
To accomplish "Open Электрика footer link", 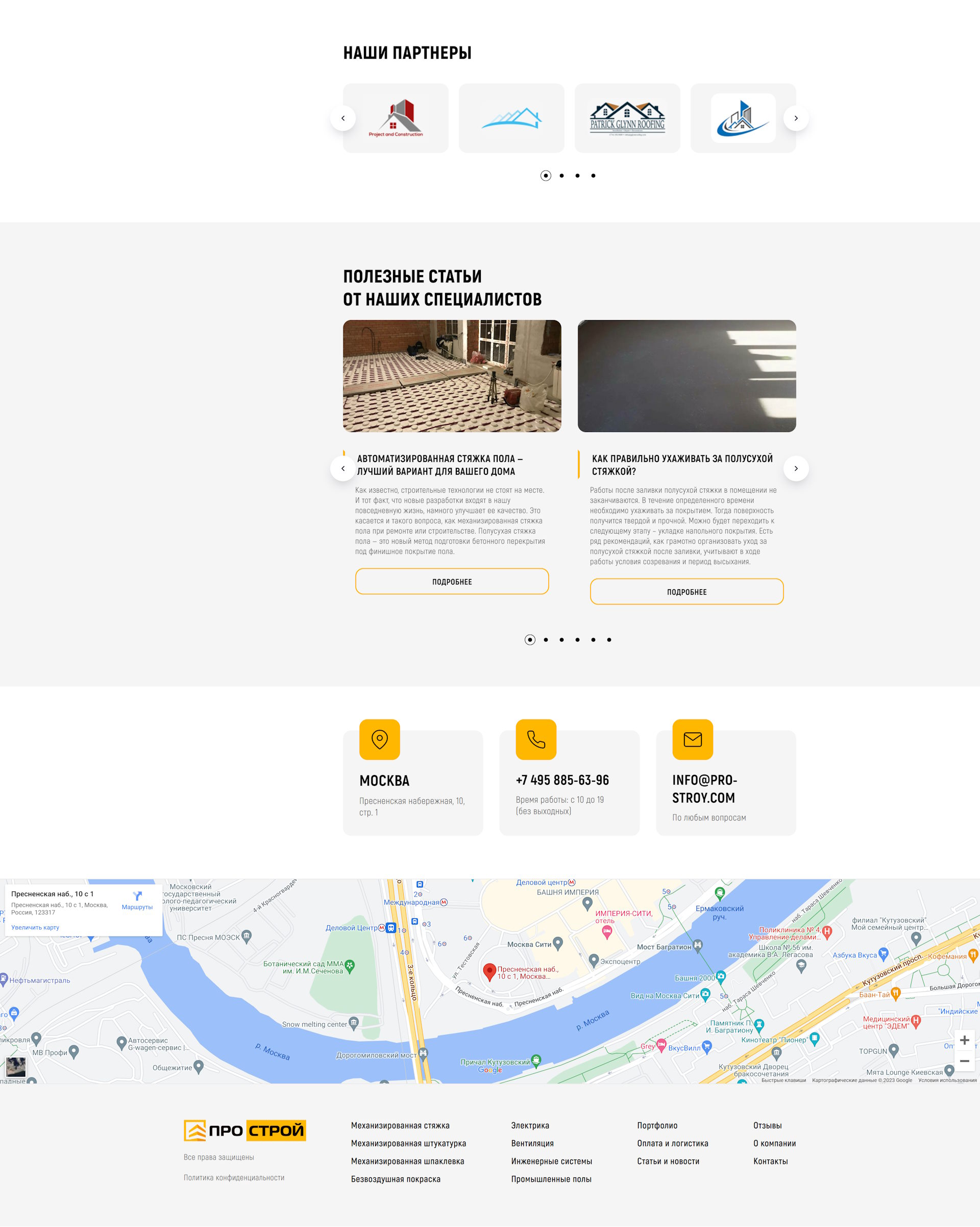I will (530, 1125).
